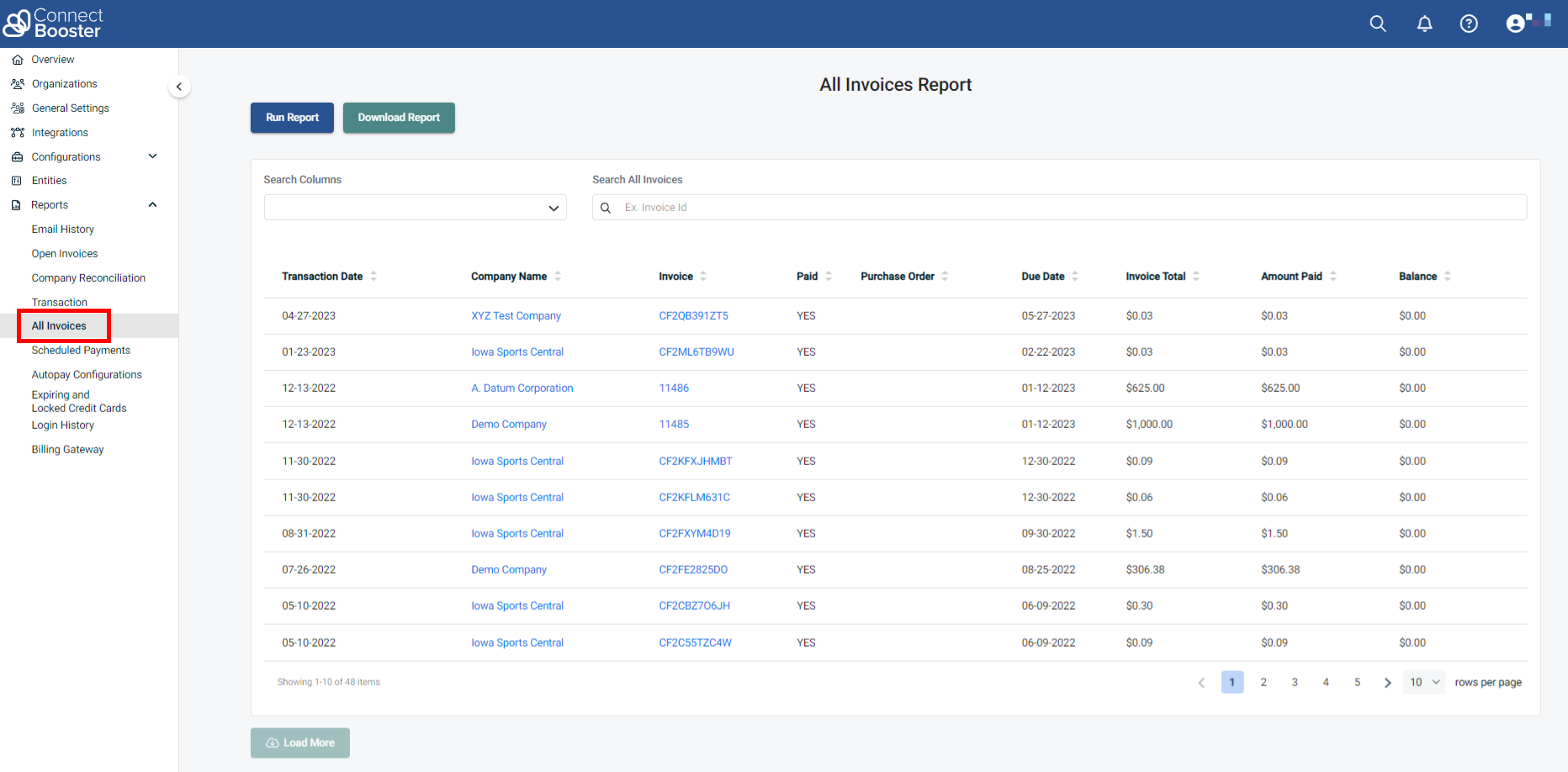Image resolution: width=1568 pixels, height=772 pixels.
Task: Open the user profile avatar icon
Action: coord(1514,24)
